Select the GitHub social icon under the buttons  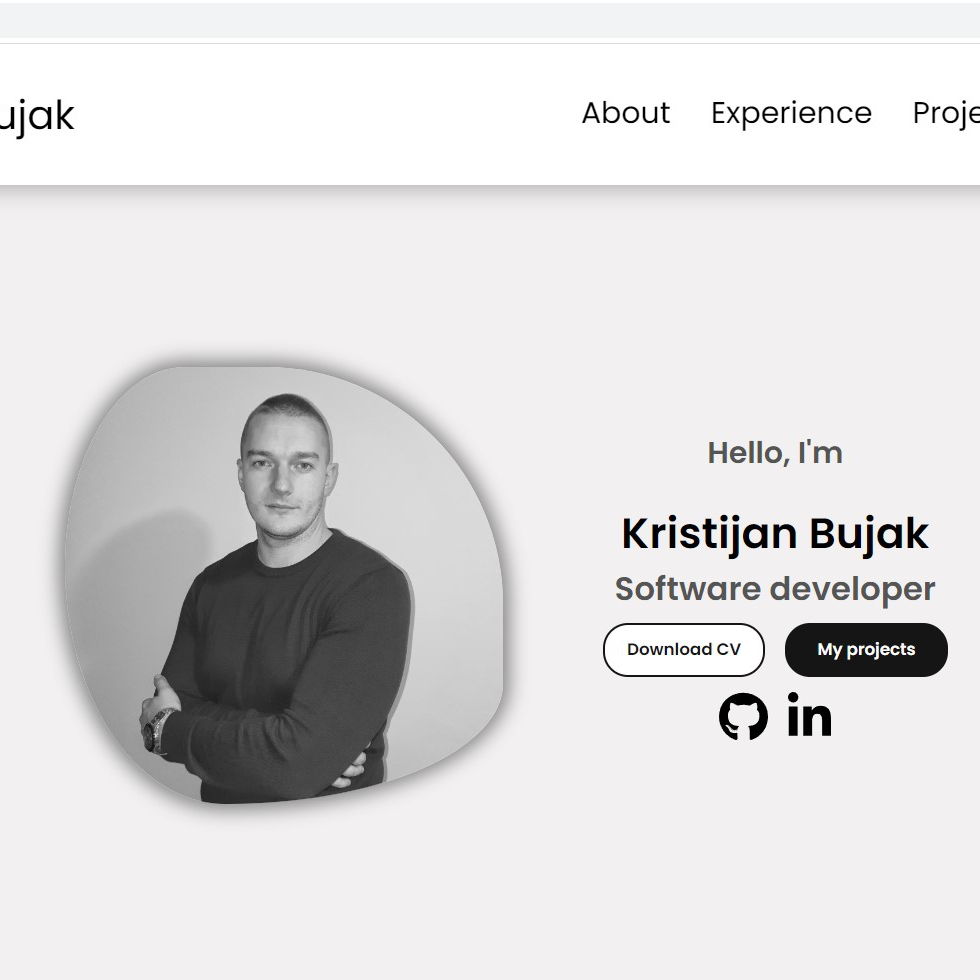click(741, 716)
